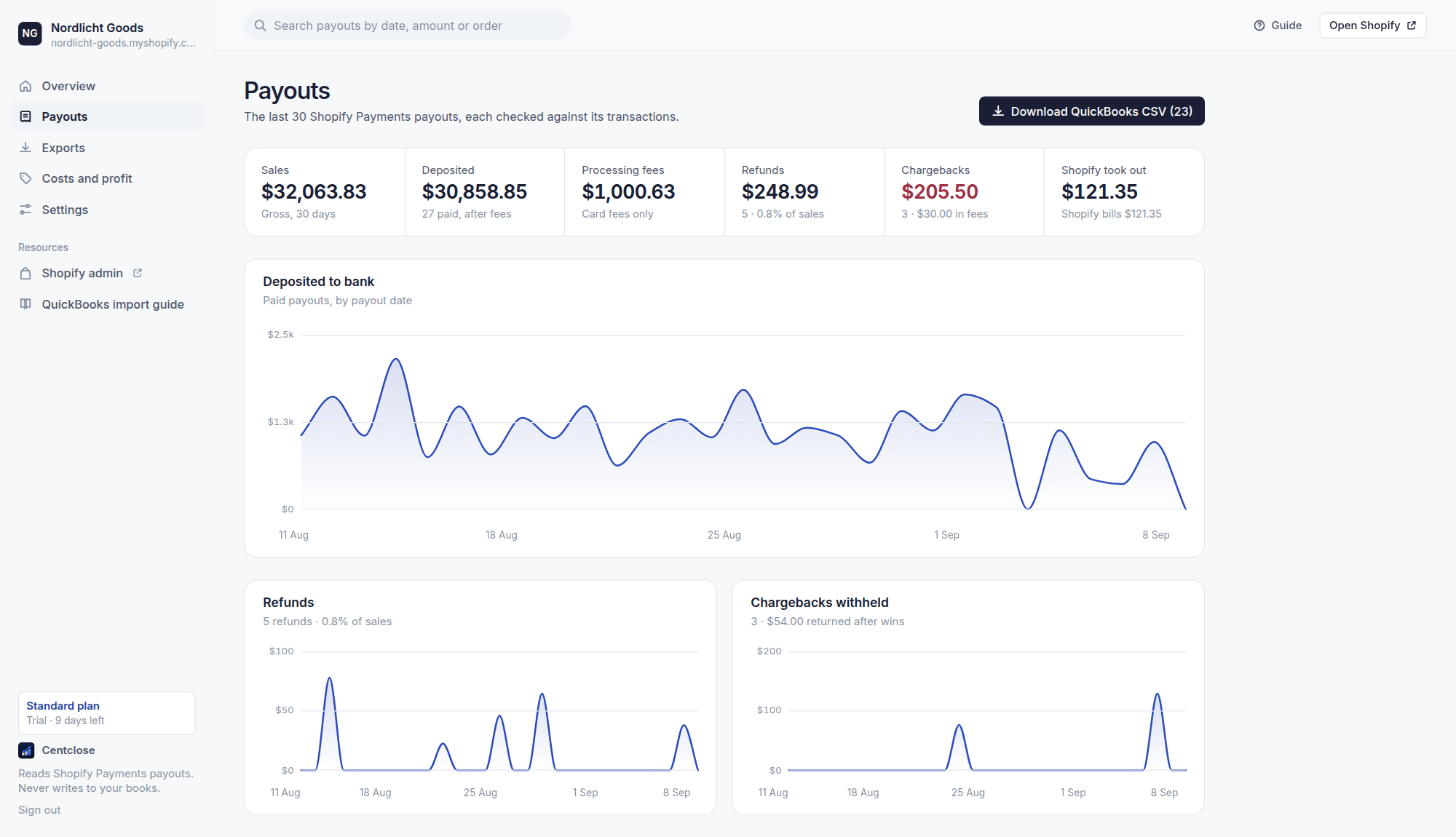
Task: Click the '27 paid, after fees' caption
Action: 467,214
